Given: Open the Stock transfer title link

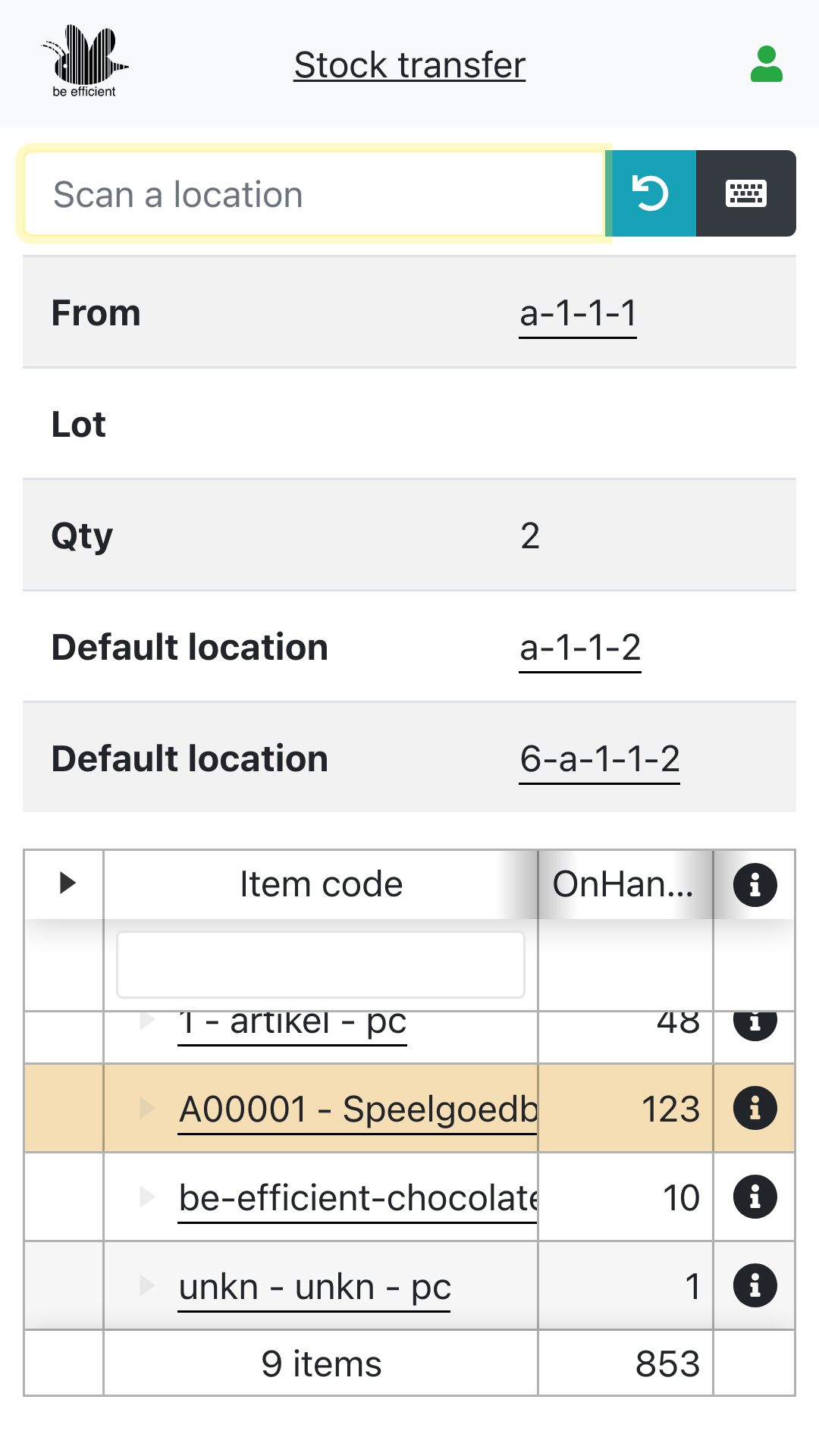Looking at the screenshot, I should (x=409, y=65).
